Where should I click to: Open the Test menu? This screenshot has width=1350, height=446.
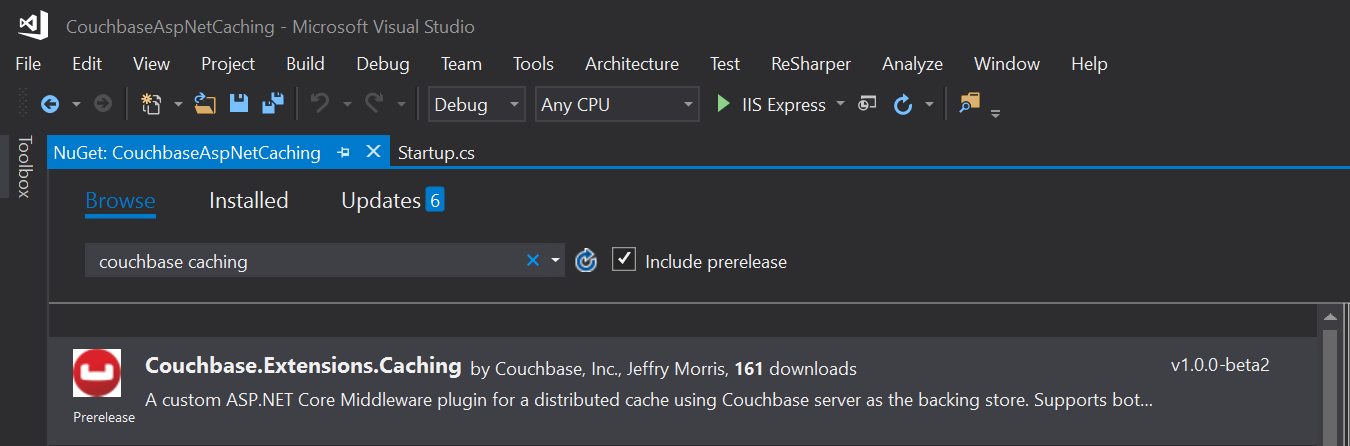725,64
